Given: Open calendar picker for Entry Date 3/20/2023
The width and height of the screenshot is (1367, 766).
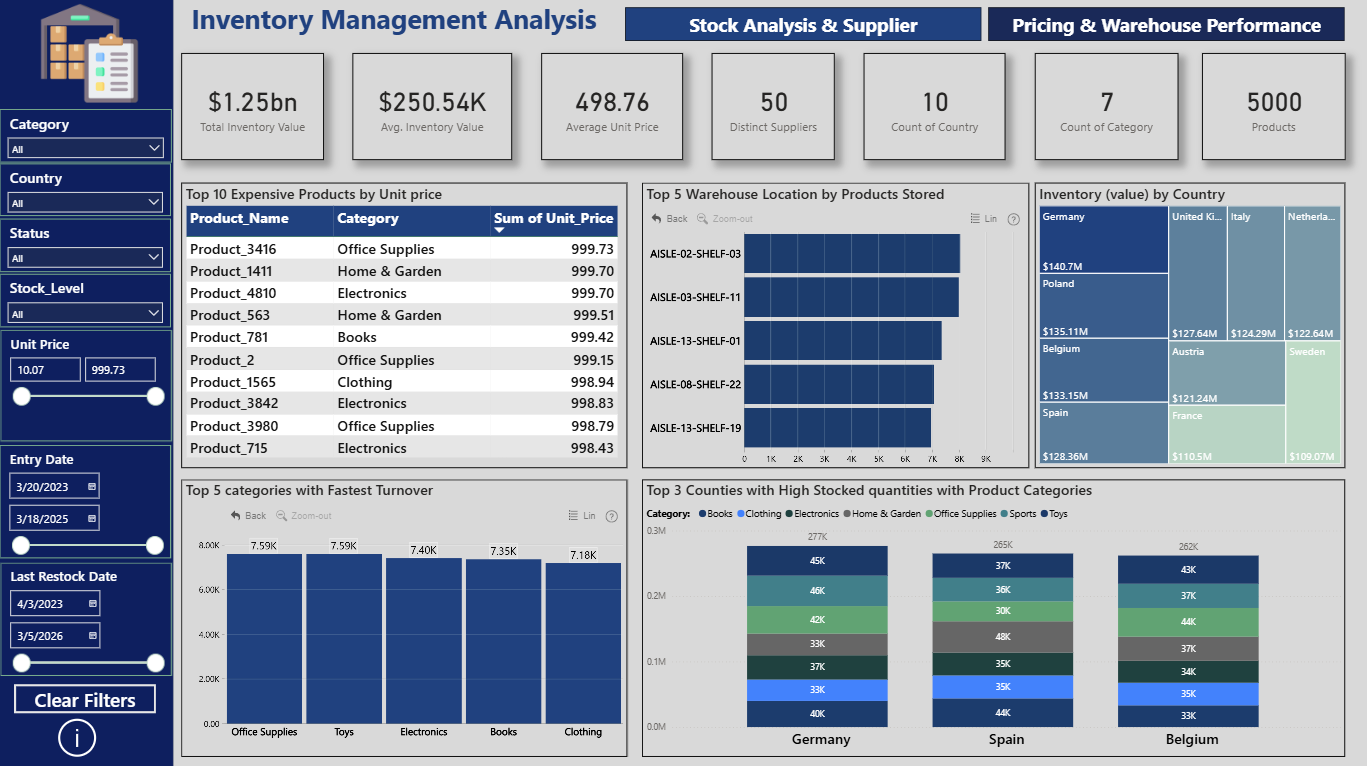Looking at the screenshot, I should click(x=92, y=487).
